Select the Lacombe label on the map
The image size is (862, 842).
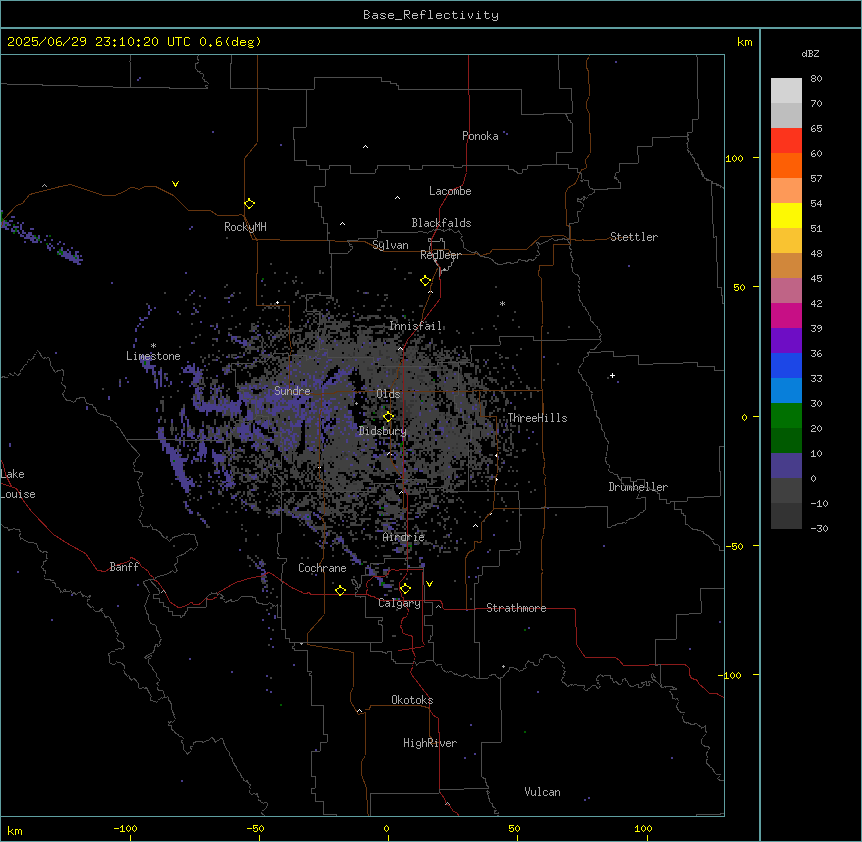(x=450, y=191)
